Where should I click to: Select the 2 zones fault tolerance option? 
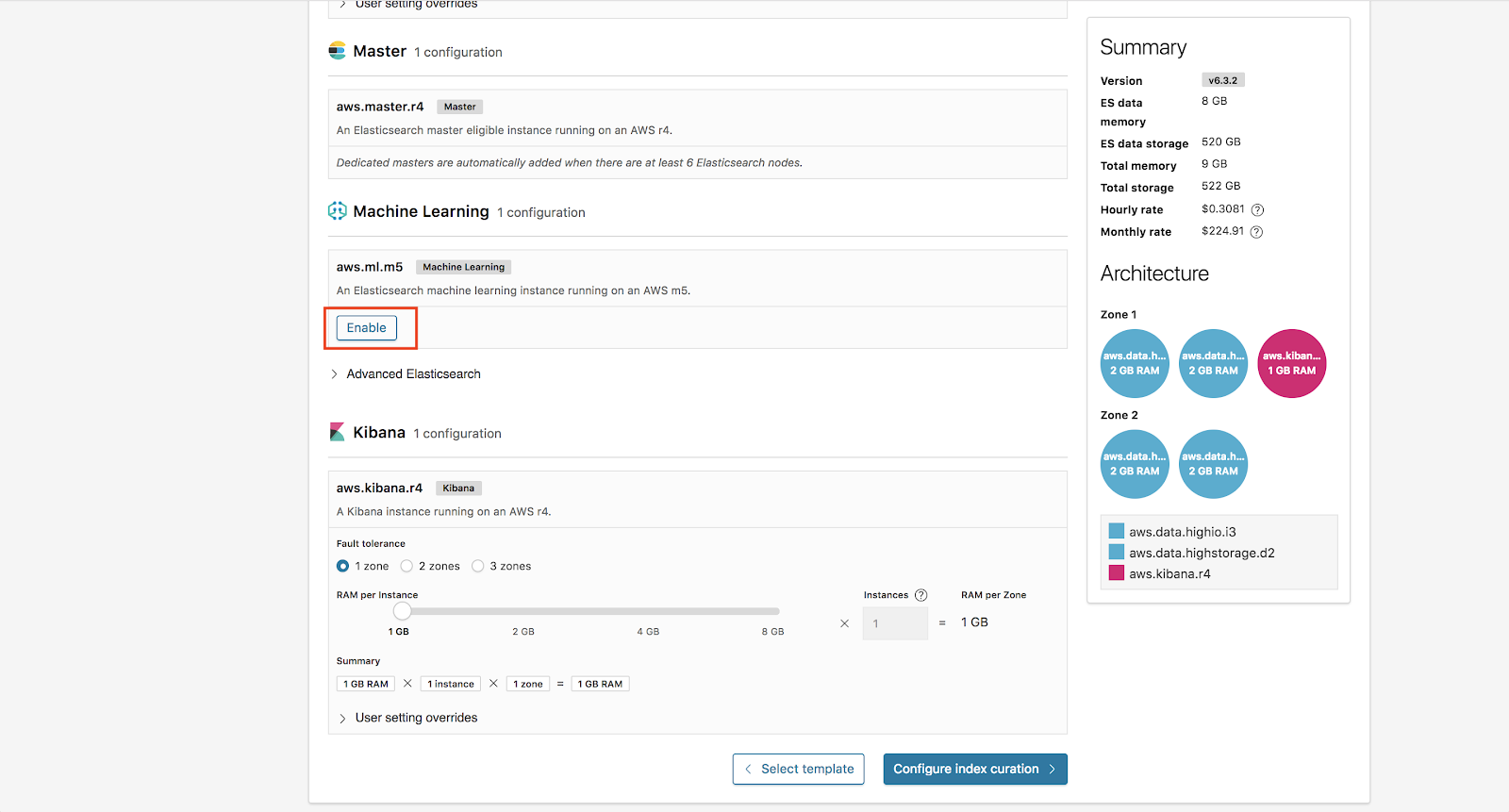pyautogui.click(x=406, y=566)
